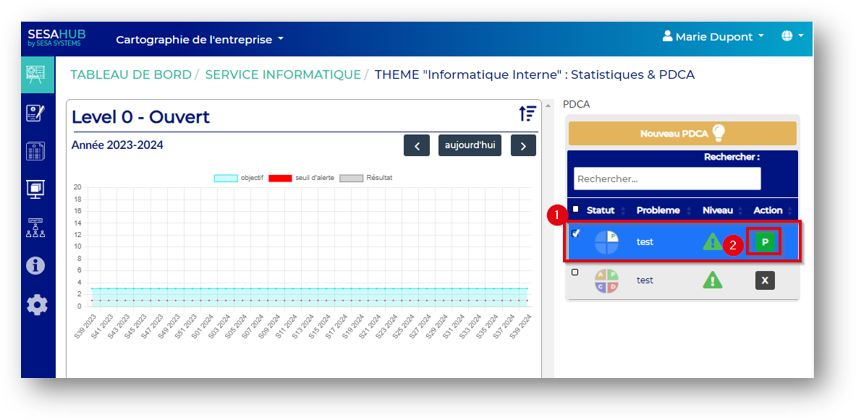The height and width of the screenshot is (420, 856).
Task: Go to TABLEAU DE BORD breadcrumb
Action: (129, 75)
